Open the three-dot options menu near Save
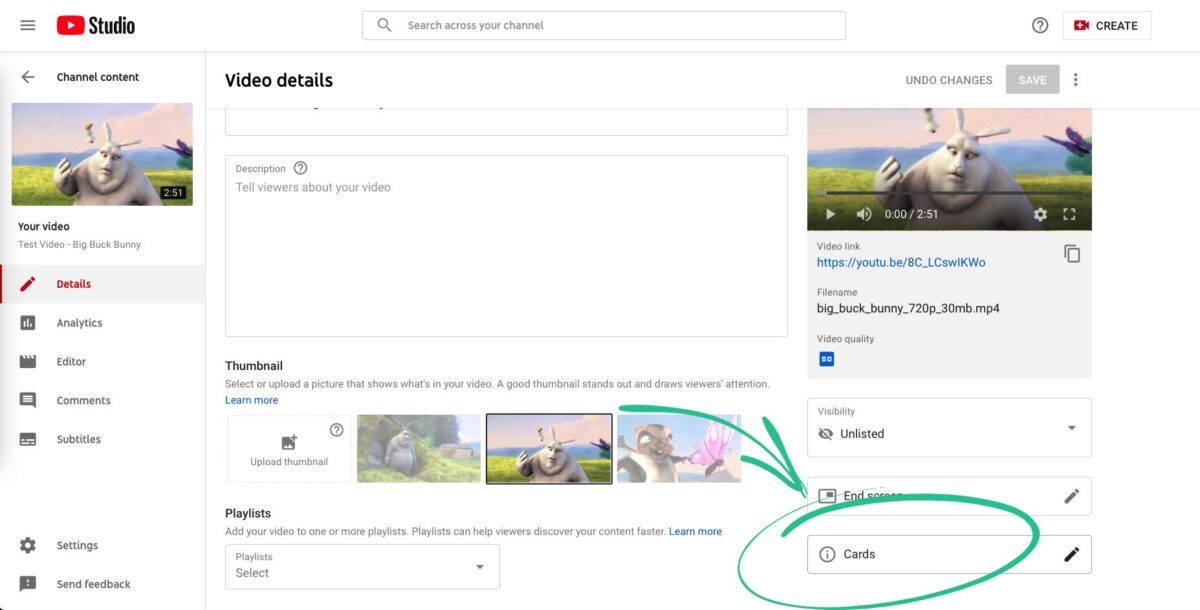This screenshot has height=610, width=1200. 1076,79
